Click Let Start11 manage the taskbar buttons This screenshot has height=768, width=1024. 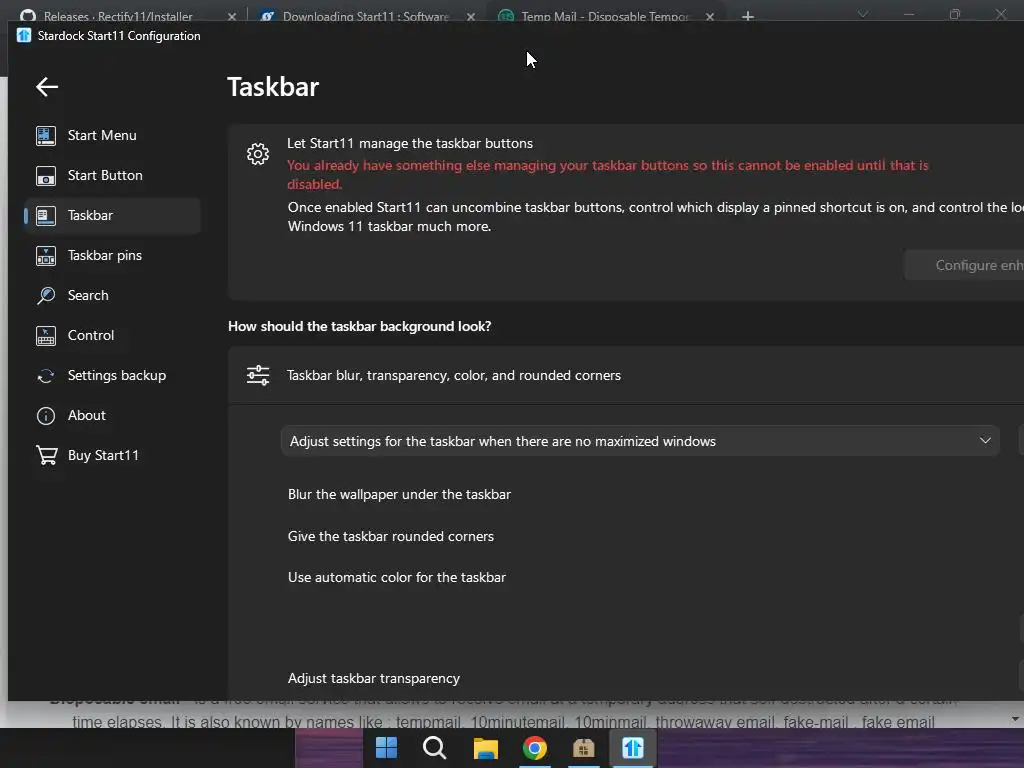click(409, 143)
